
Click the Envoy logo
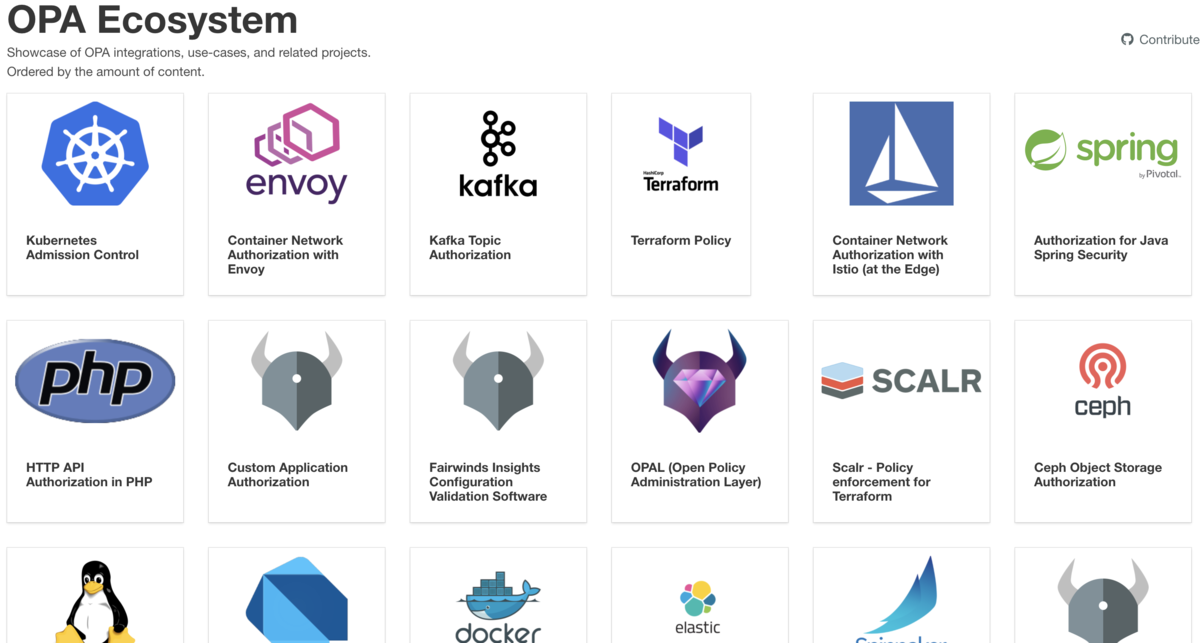tap(297, 153)
